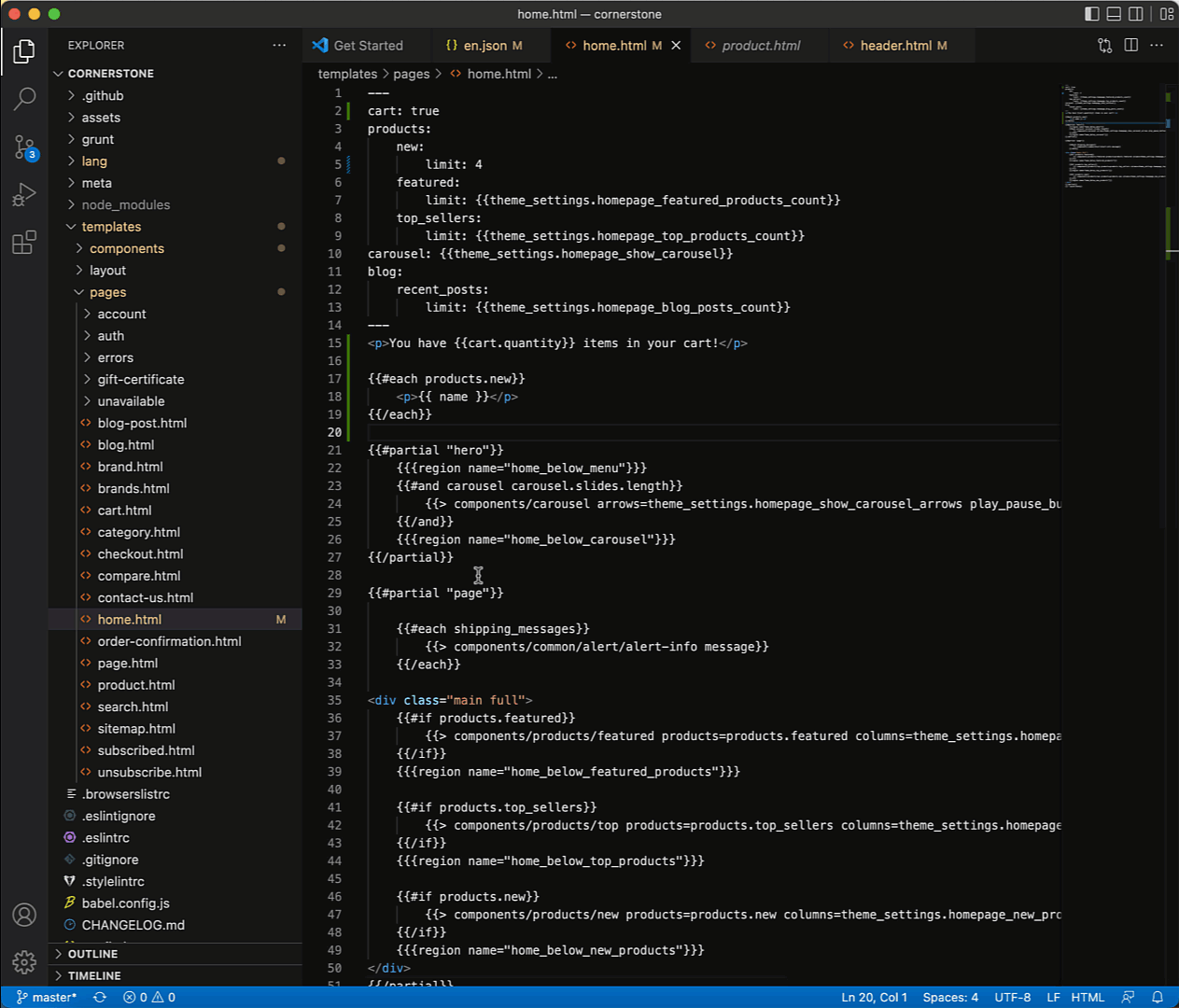Screen dimensions: 1179x1008
Task: Open the Extensions view
Action: click(24, 243)
